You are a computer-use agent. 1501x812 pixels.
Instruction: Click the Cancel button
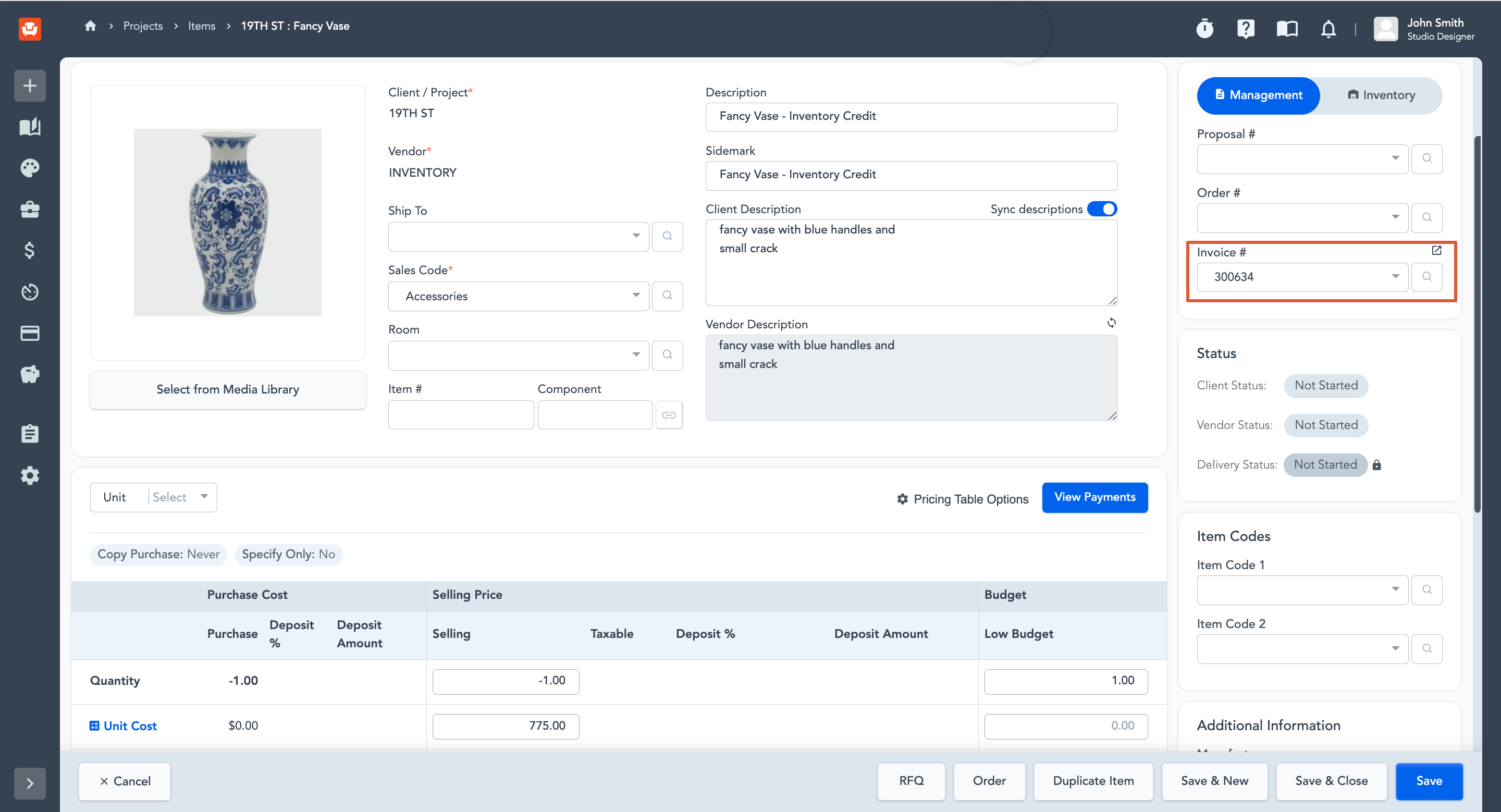point(125,781)
